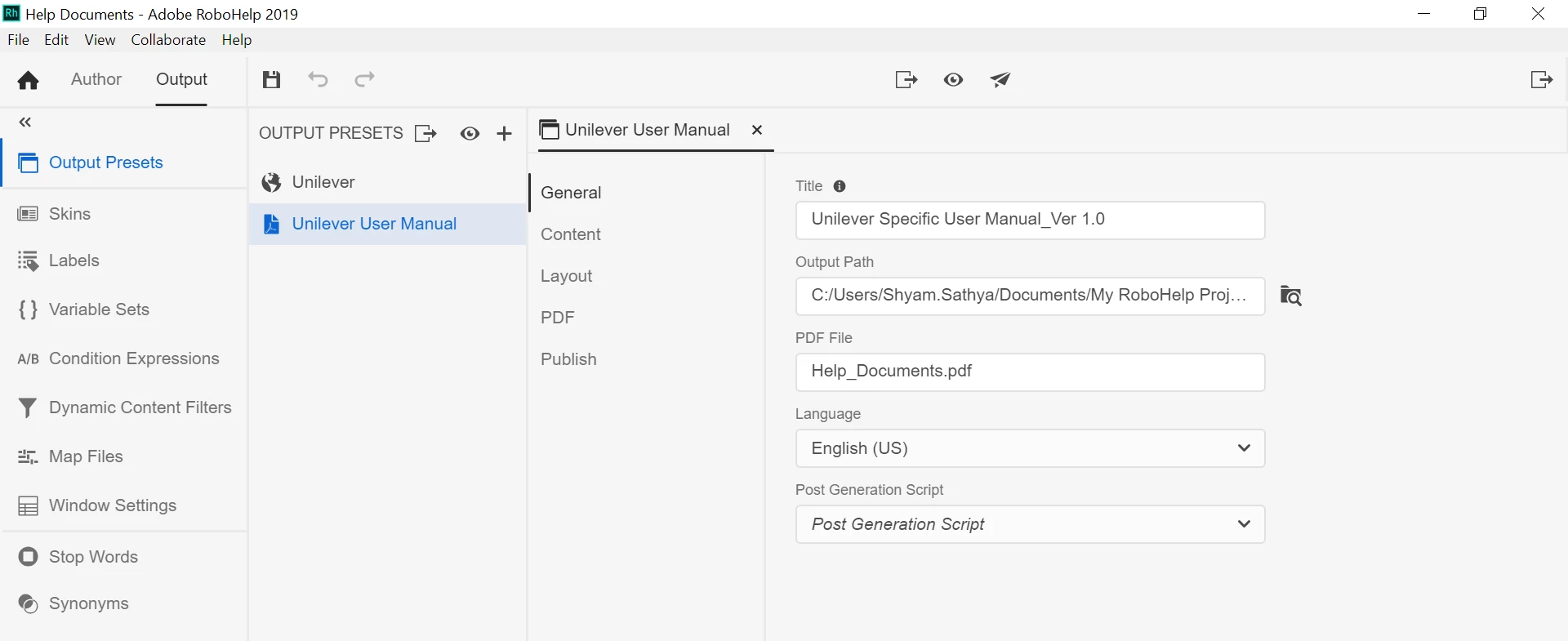Screen dimensions: 1568x641
Task: Open Variable Sets section
Action: (124, 309)
